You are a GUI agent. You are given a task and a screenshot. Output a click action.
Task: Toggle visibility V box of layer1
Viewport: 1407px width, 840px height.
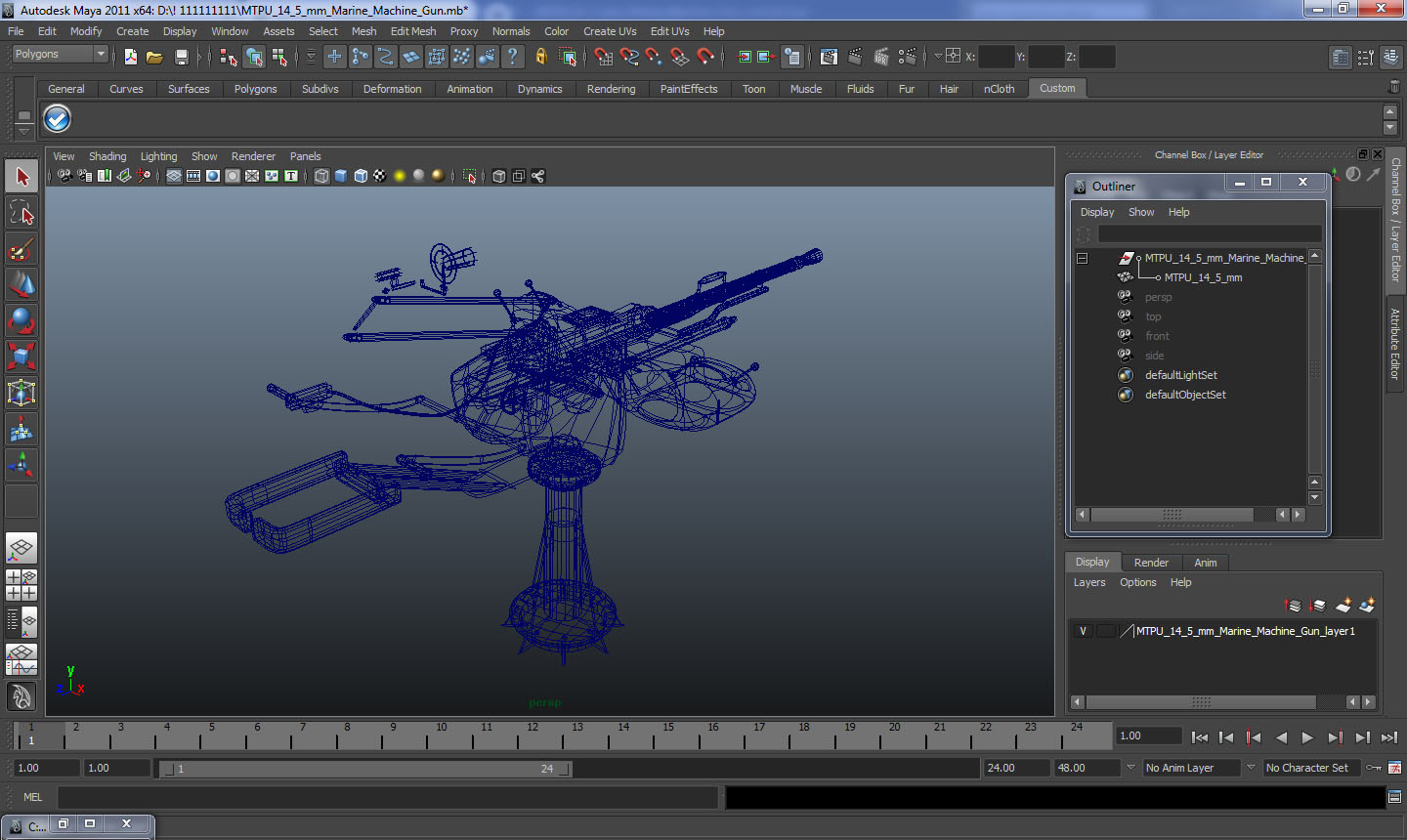[x=1083, y=631]
